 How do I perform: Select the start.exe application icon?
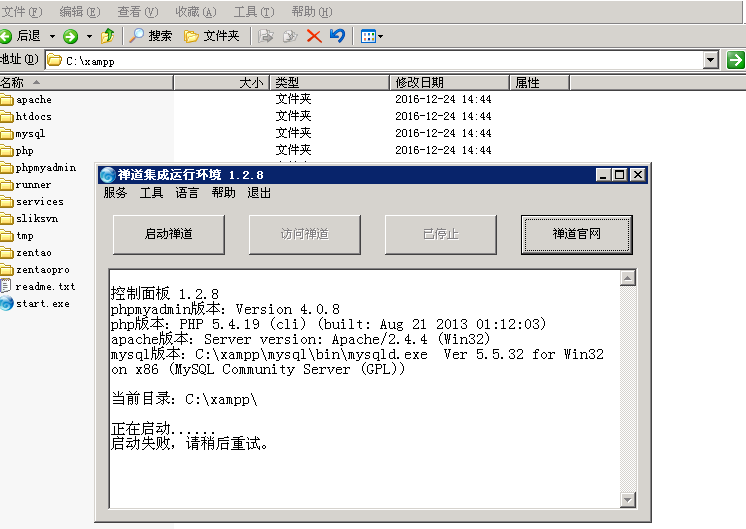[7, 304]
